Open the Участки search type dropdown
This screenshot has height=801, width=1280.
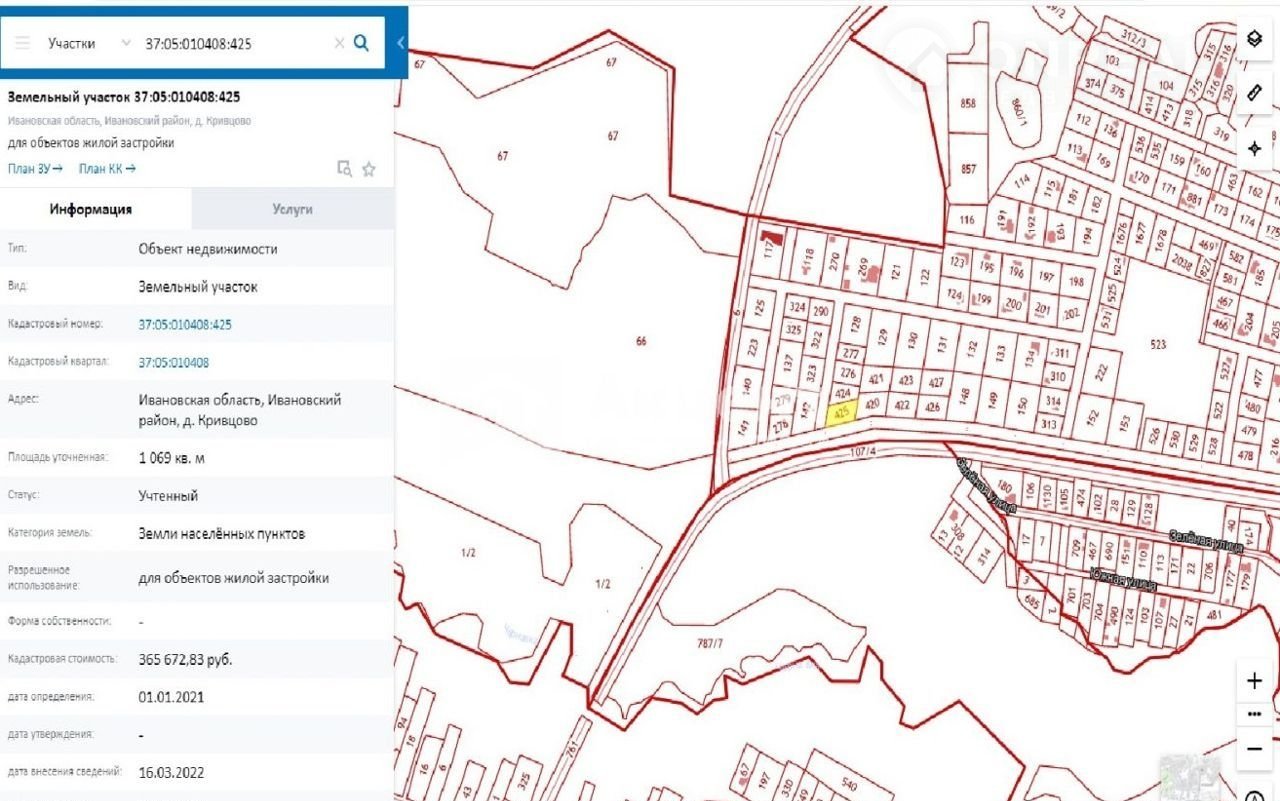point(89,43)
